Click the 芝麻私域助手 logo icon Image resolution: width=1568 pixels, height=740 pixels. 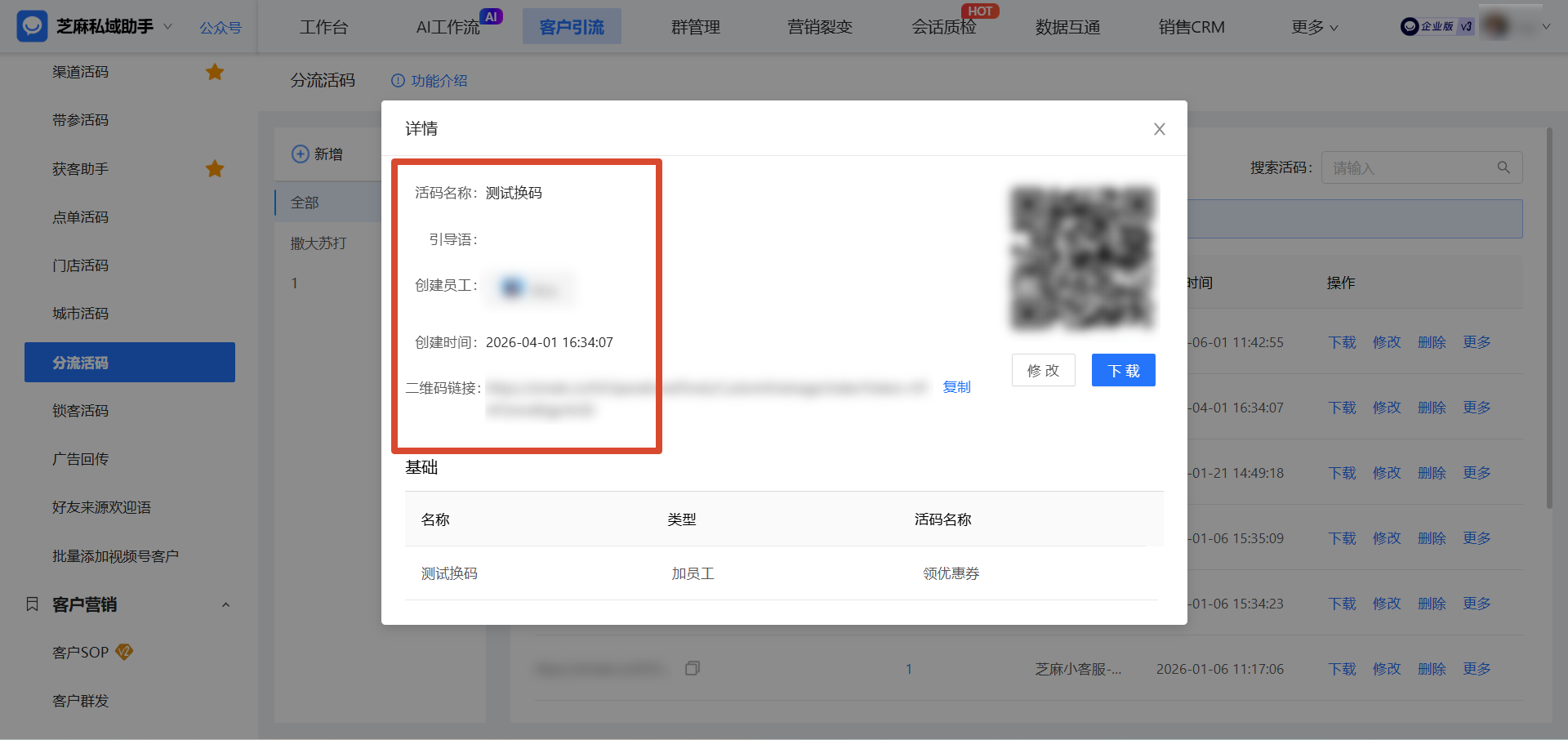pyautogui.click(x=32, y=26)
